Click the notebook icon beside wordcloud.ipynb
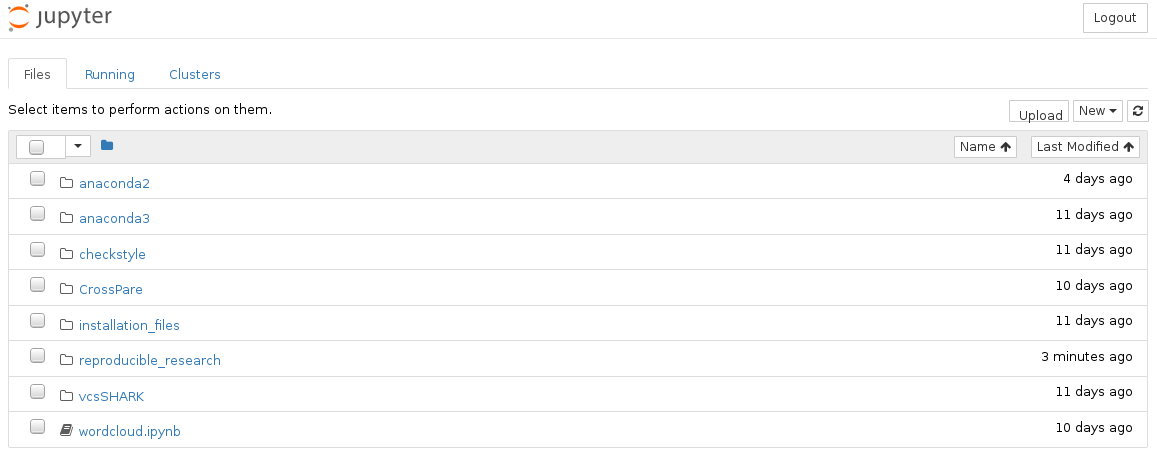The height and width of the screenshot is (455, 1157). coord(67,431)
